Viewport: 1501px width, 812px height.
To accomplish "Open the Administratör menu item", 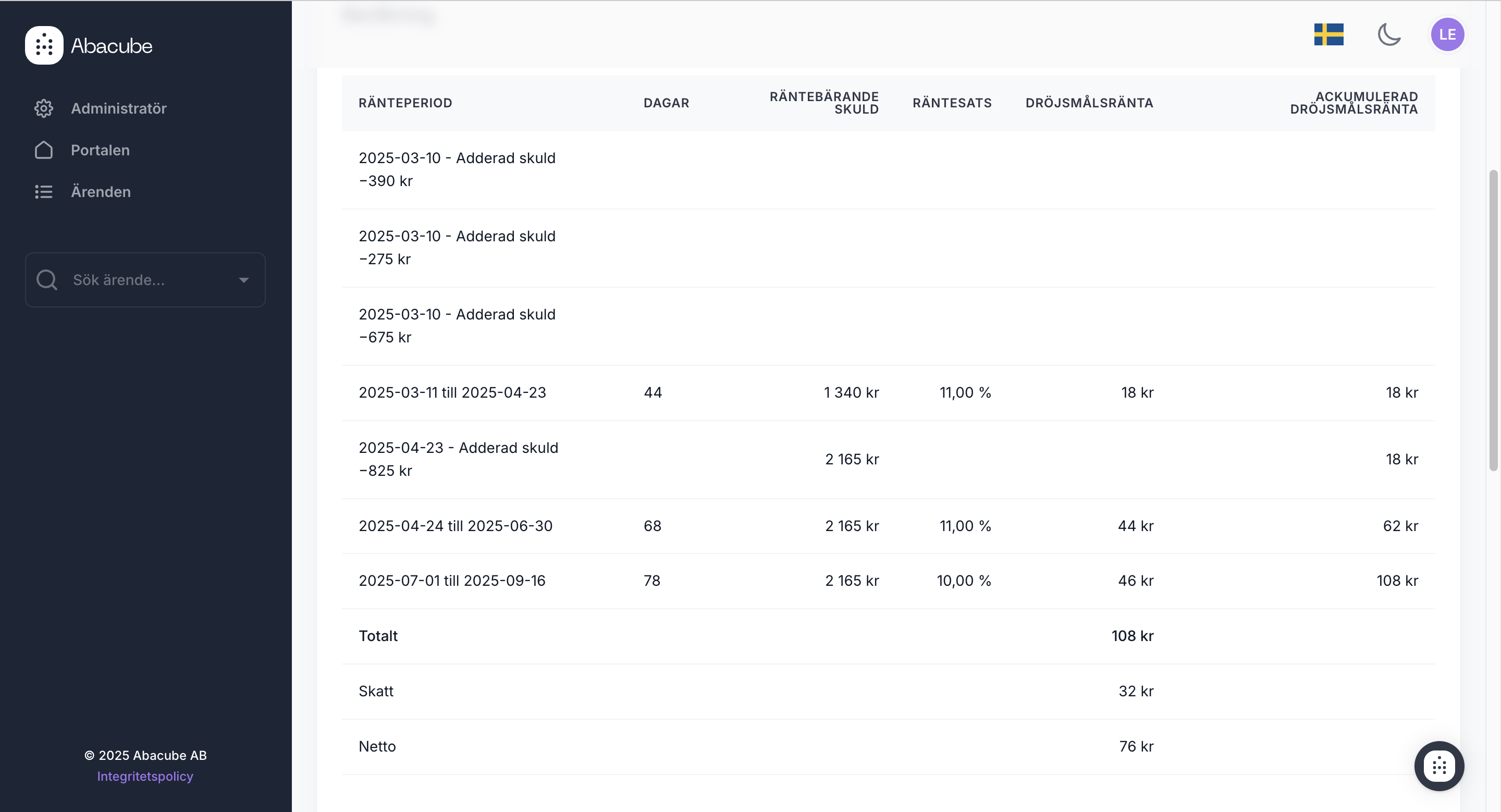I will [x=118, y=108].
